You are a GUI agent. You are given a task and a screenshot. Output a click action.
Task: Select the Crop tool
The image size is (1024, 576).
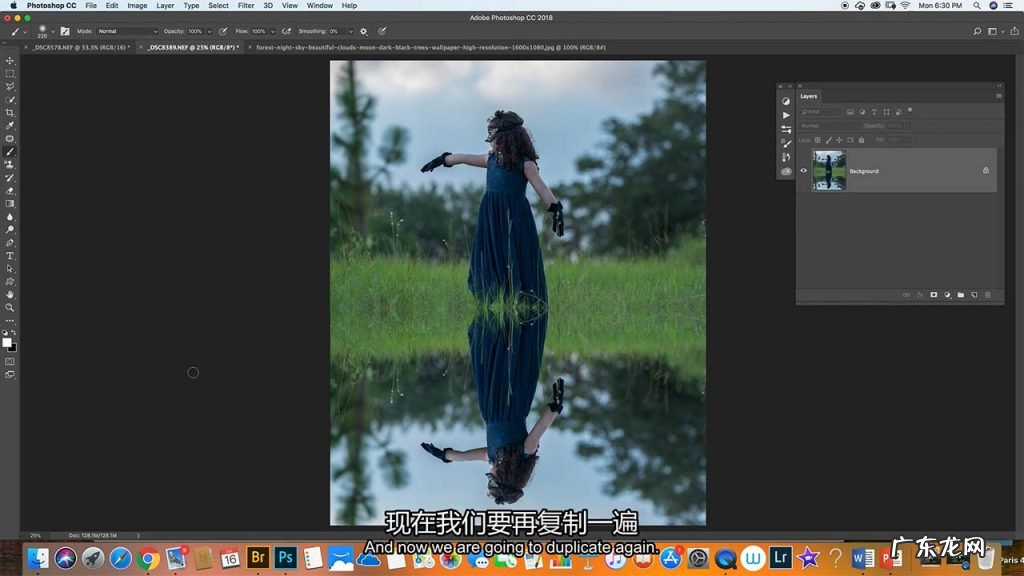coord(10,113)
